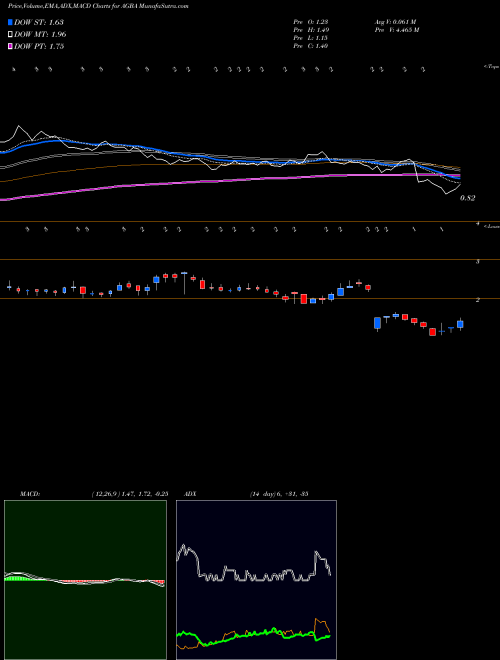Click the green ADX line in ADX panel
500x660 pixels.
pos(253,634)
